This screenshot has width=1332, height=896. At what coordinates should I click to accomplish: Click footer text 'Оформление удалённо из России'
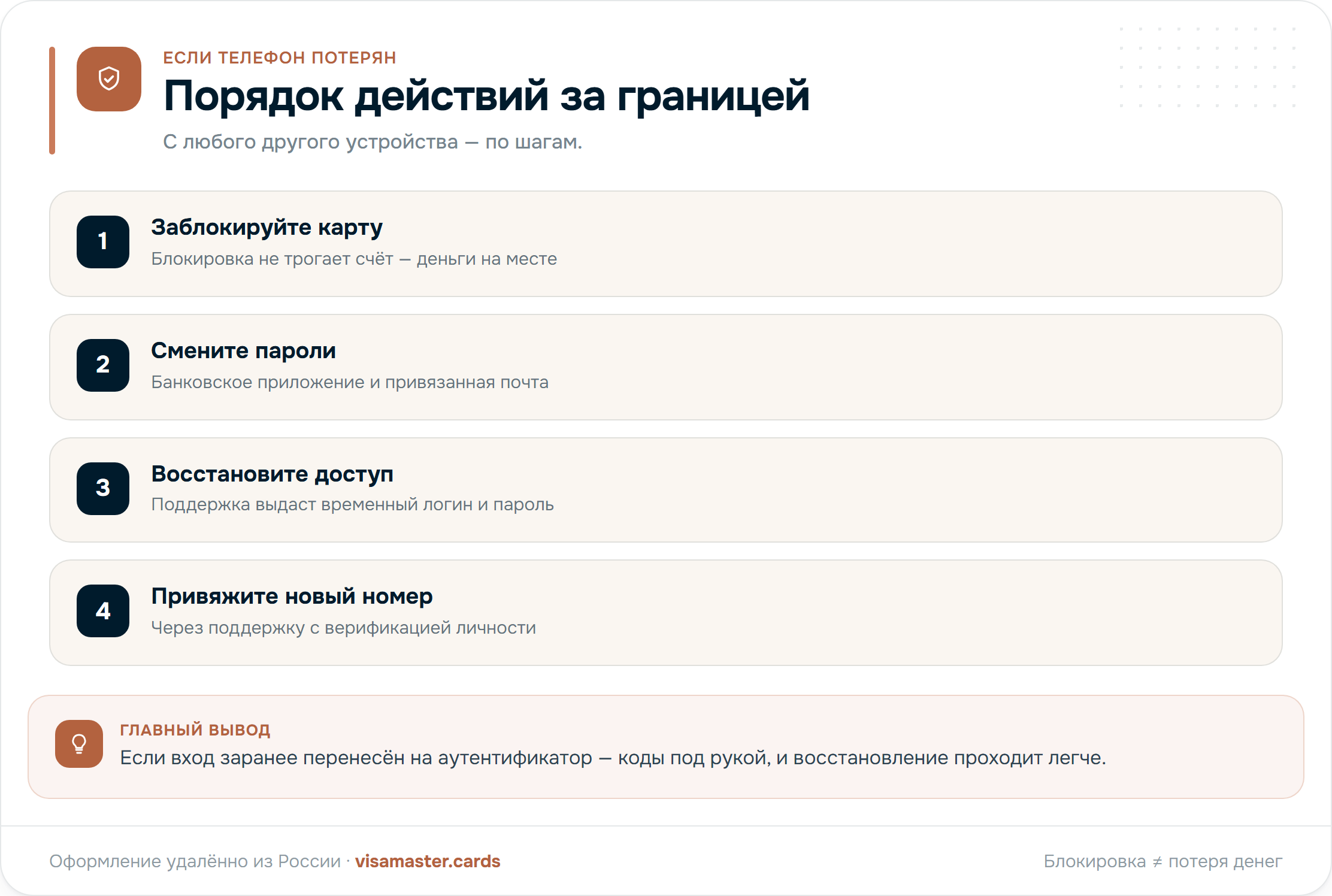click(195, 861)
